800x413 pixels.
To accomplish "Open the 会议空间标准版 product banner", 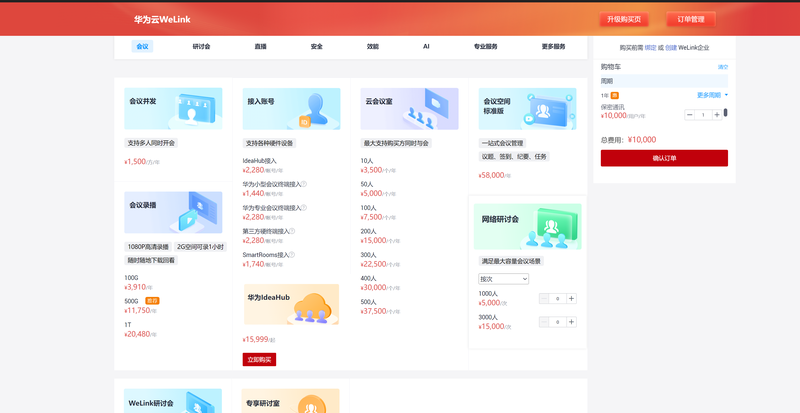I will click(528, 109).
